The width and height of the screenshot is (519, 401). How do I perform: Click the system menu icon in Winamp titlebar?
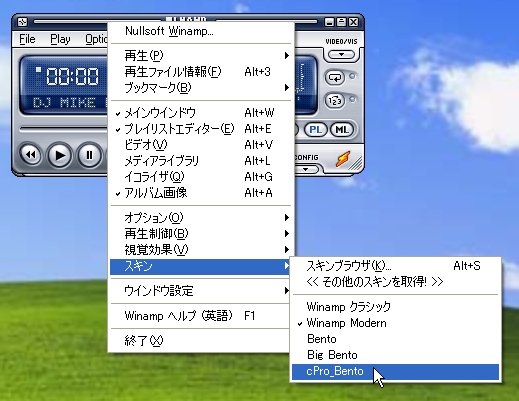click(22, 22)
